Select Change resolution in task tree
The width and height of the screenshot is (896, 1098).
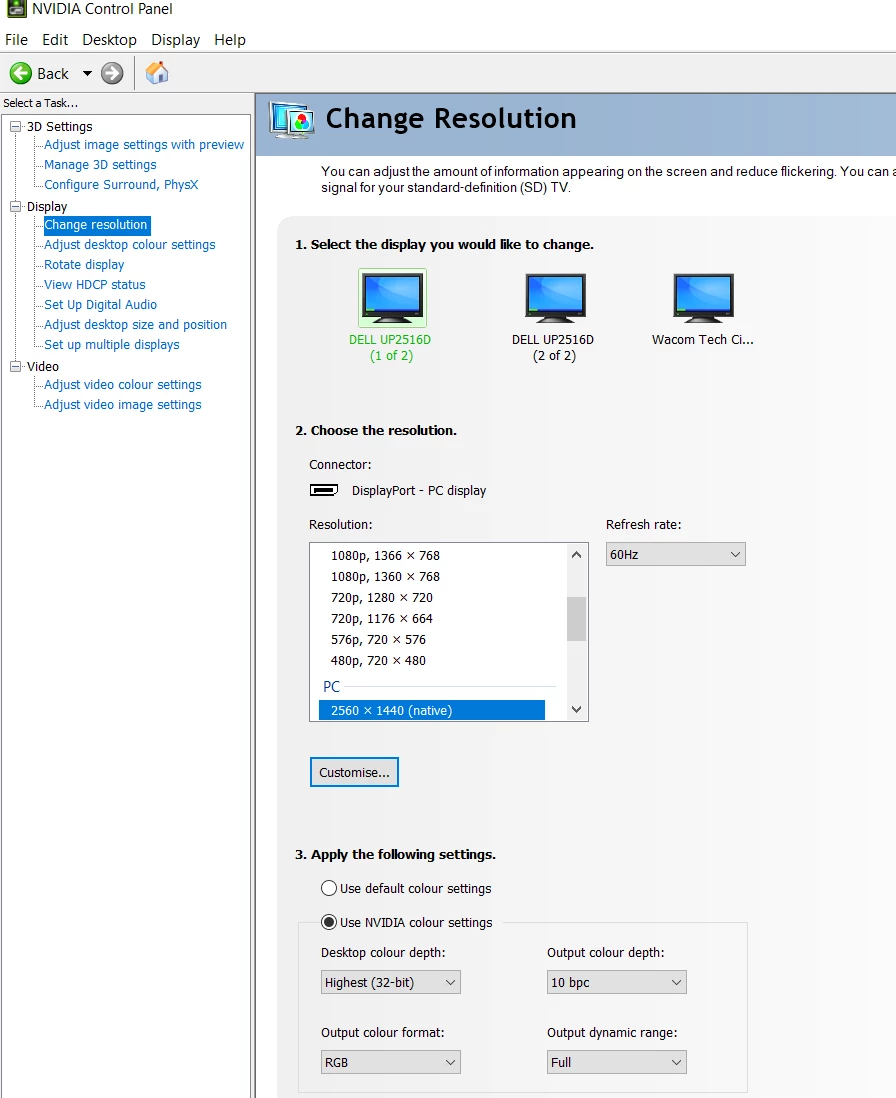(x=96, y=225)
